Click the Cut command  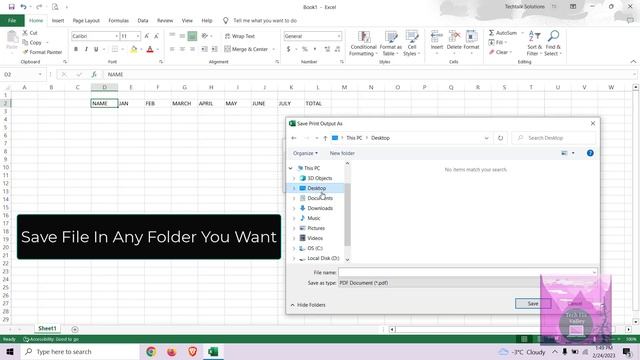[x=30, y=33]
